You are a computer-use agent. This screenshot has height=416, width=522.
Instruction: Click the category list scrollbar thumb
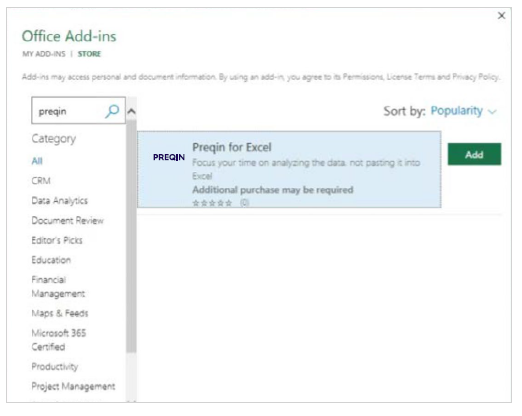point(131,235)
